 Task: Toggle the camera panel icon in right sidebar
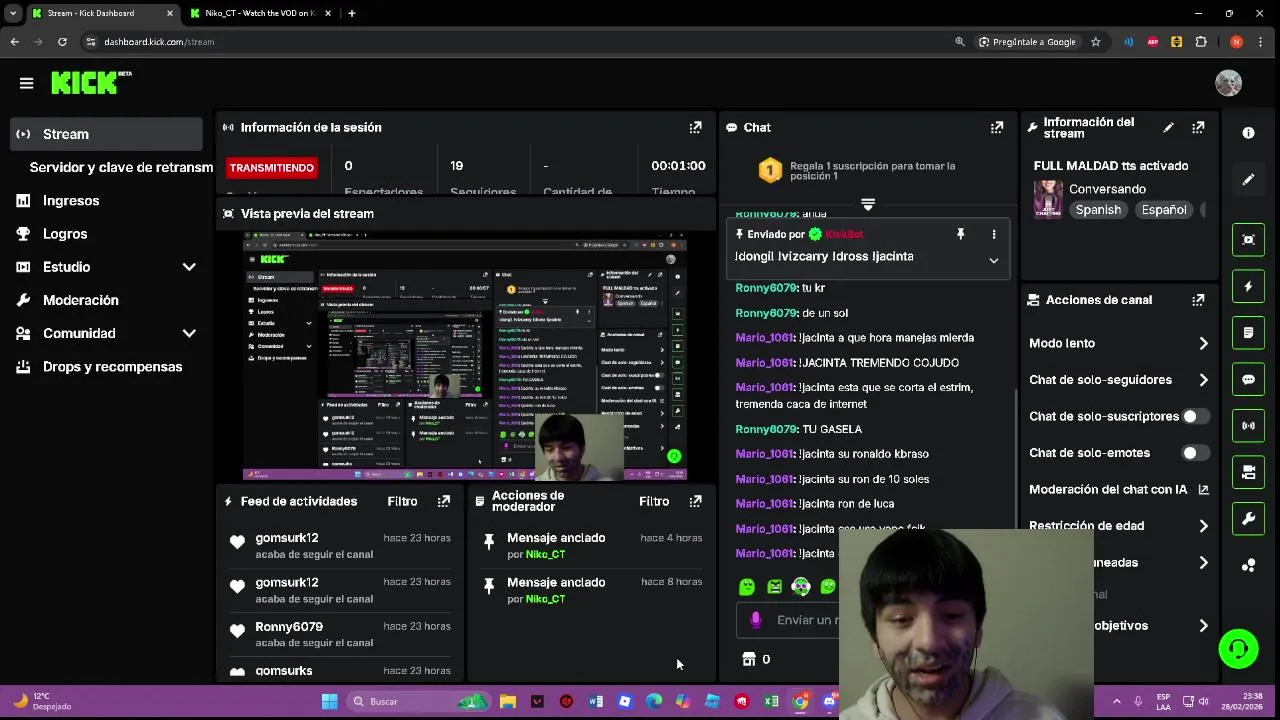tap(1248, 473)
